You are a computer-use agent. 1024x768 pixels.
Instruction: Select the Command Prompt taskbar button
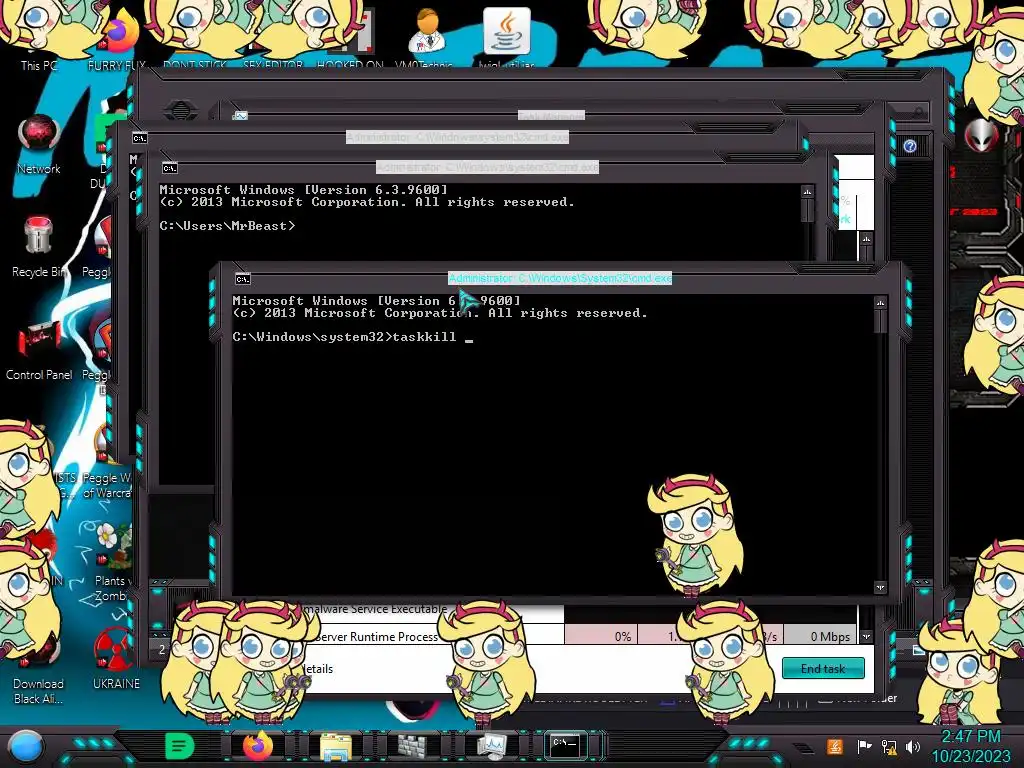566,745
